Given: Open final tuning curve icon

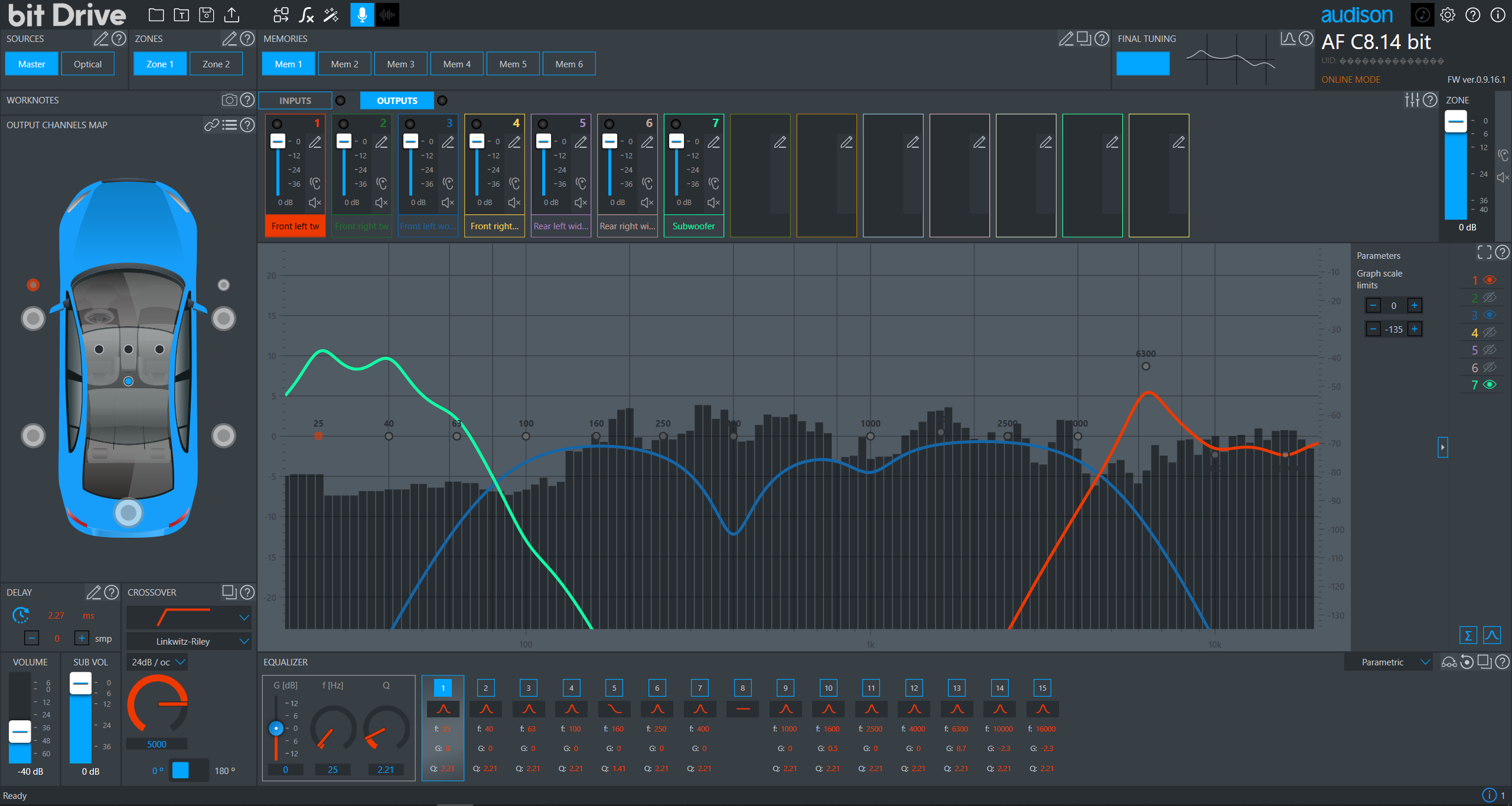Looking at the screenshot, I should 1288,39.
